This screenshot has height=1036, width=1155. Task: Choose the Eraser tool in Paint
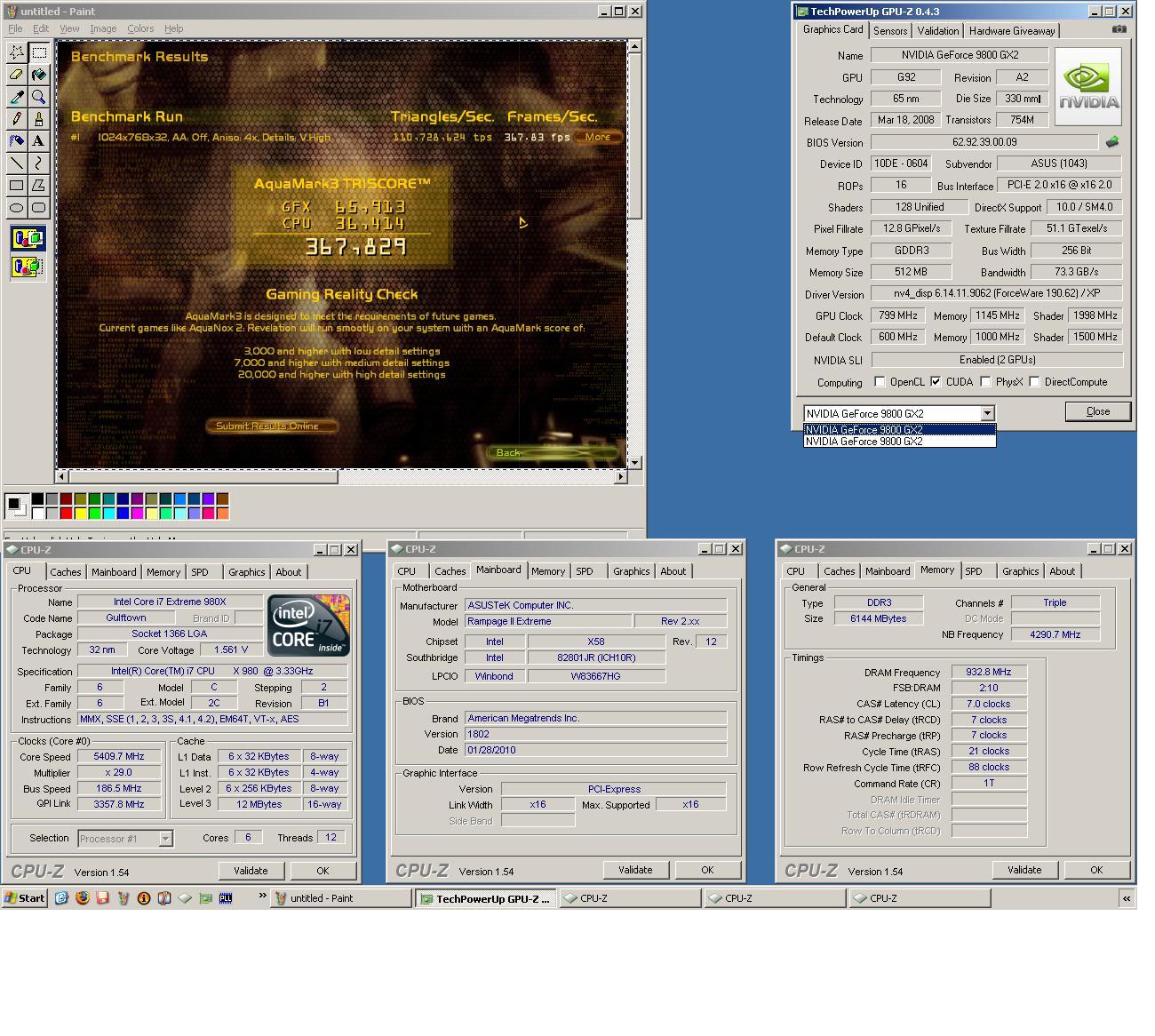tap(17, 75)
